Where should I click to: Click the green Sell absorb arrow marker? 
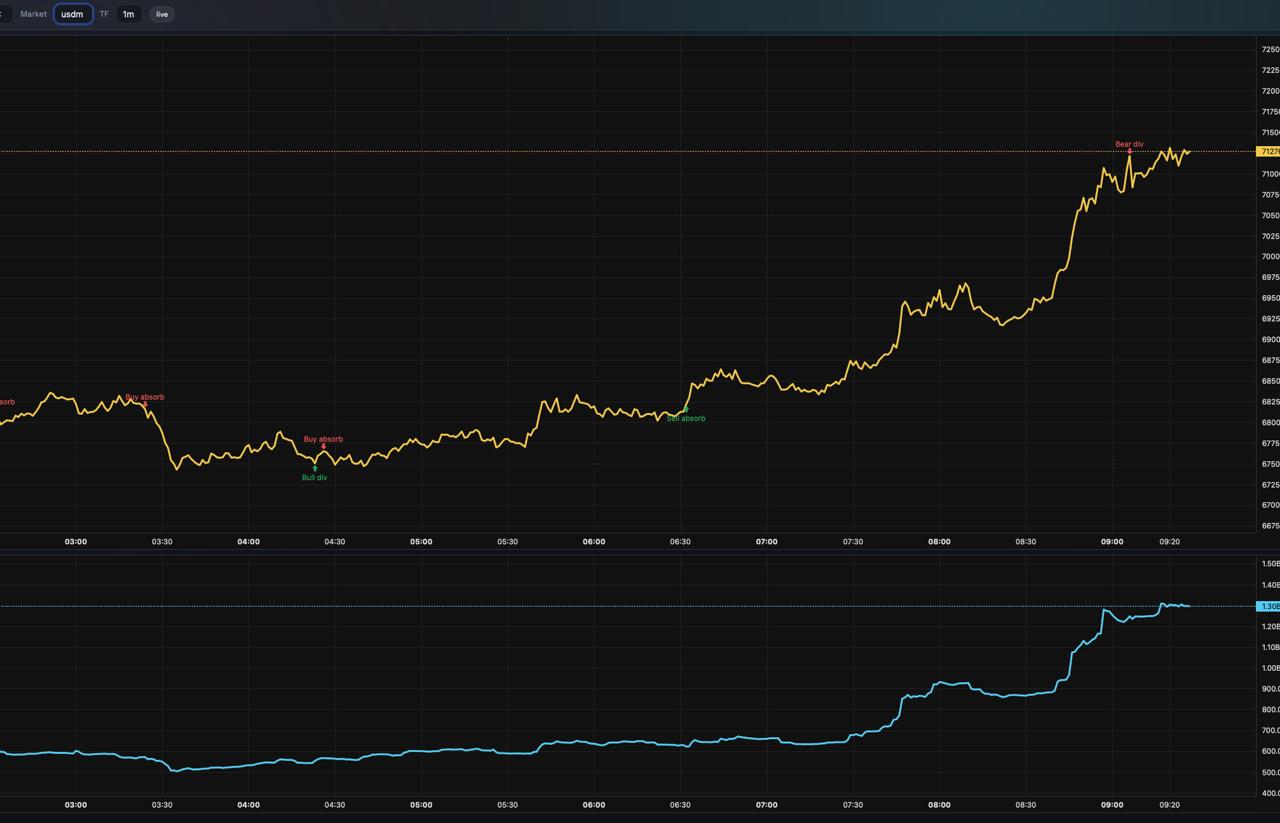click(x=686, y=409)
